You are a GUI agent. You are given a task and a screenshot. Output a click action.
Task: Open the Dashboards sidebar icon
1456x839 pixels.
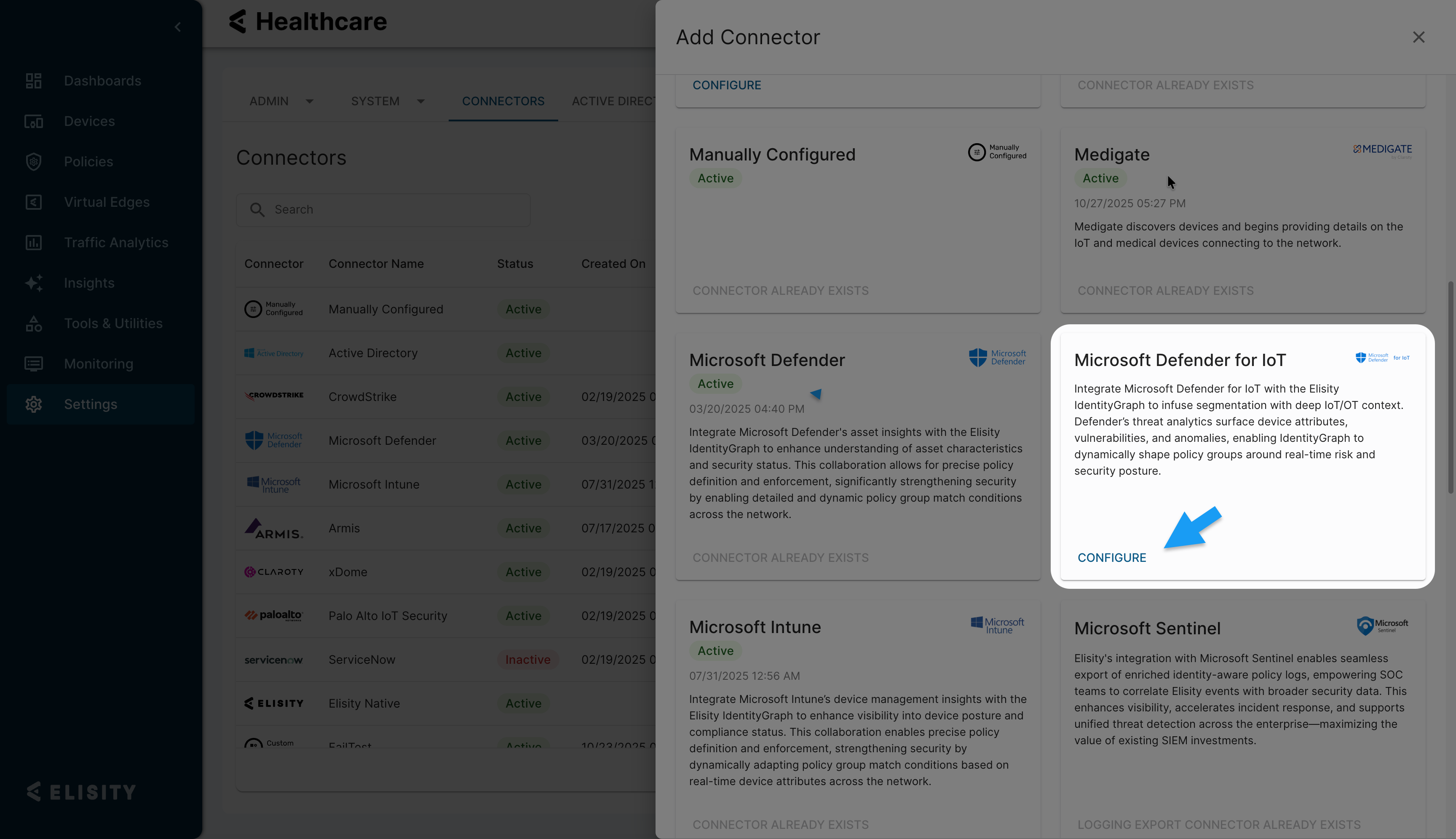pos(33,81)
